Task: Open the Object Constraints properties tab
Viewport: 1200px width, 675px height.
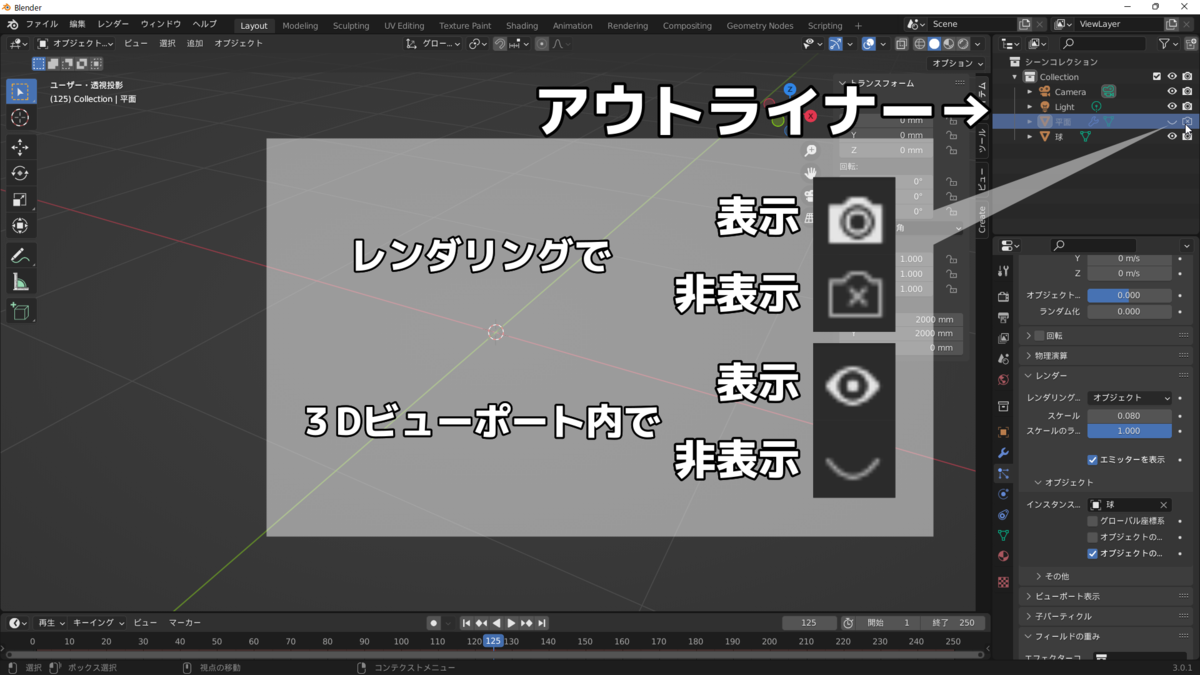Action: [x=1003, y=515]
